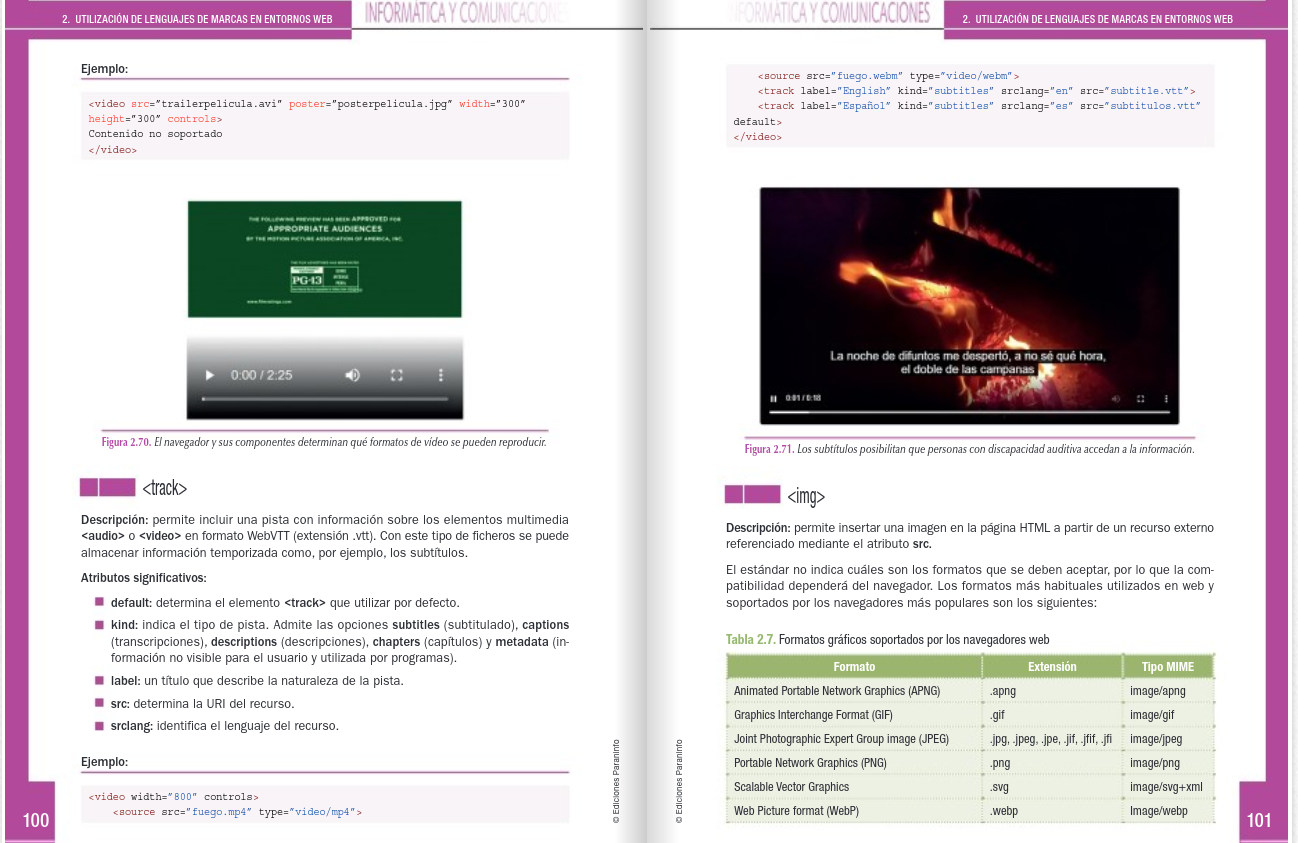The height and width of the screenshot is (843, 1298).
Task: Click the 'Tabla 2.7' caption label
Action: 750,639
